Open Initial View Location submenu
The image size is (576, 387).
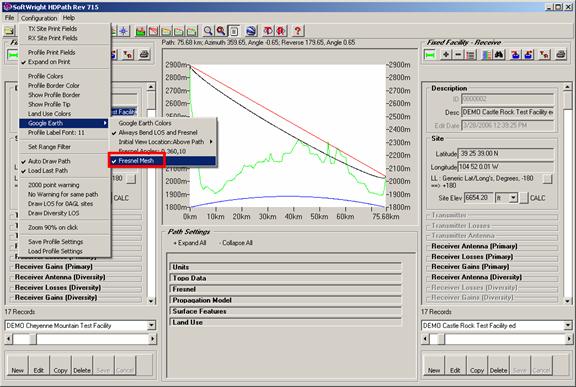click(162, 142)
